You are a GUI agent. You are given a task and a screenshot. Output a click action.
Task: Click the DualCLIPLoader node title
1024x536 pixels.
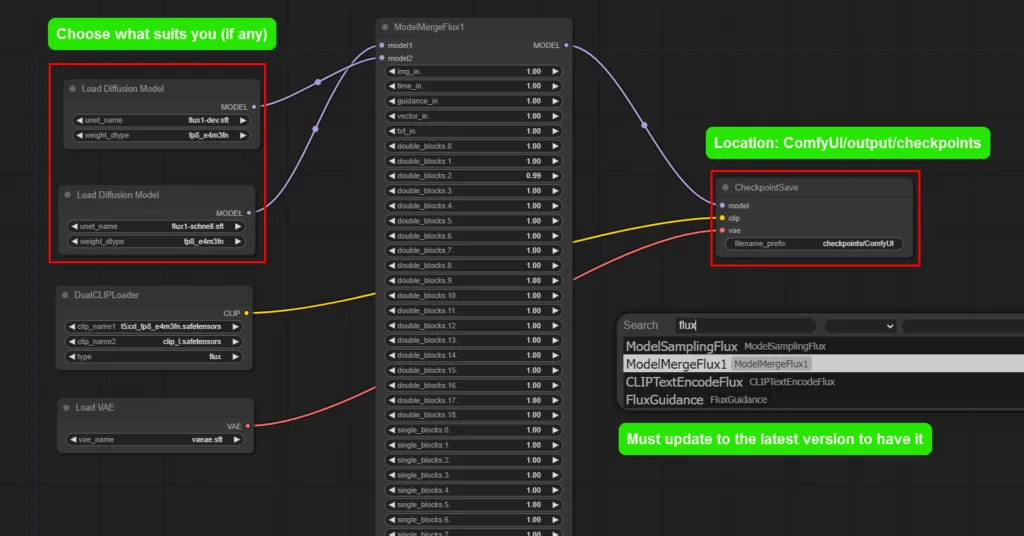coord(106,295)
